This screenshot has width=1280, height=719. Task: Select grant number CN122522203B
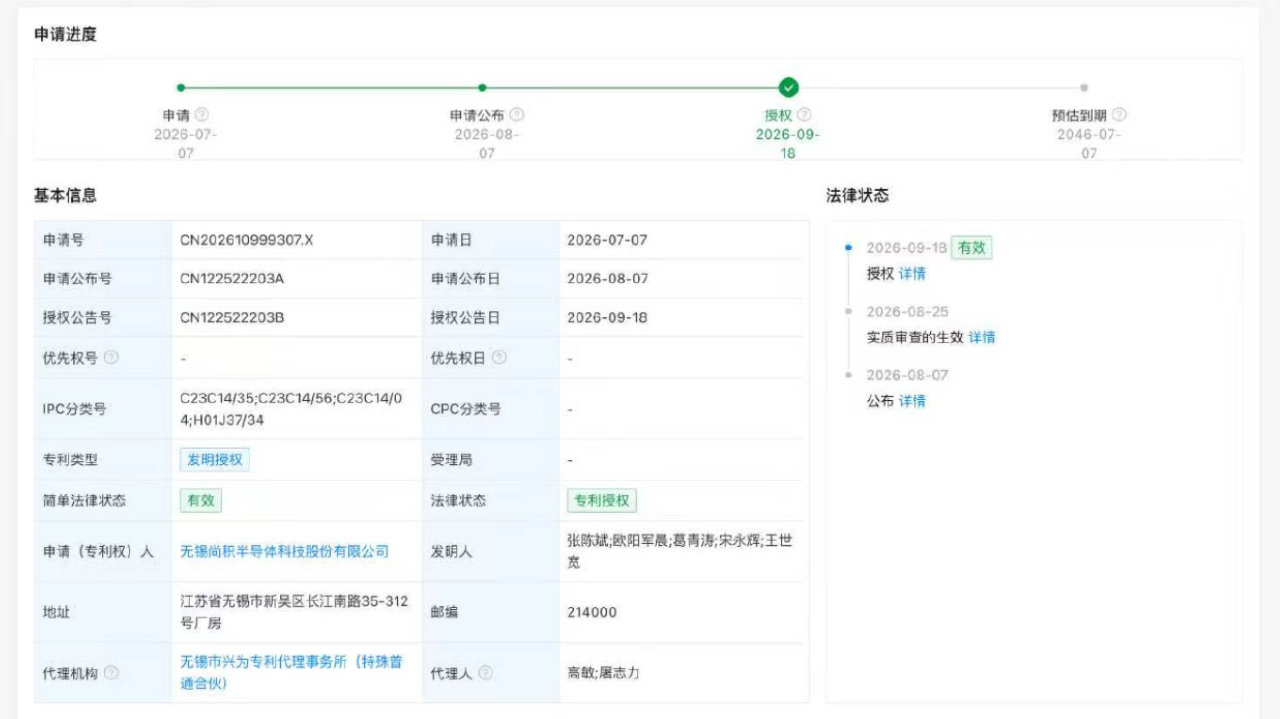[x=232, y=318]
